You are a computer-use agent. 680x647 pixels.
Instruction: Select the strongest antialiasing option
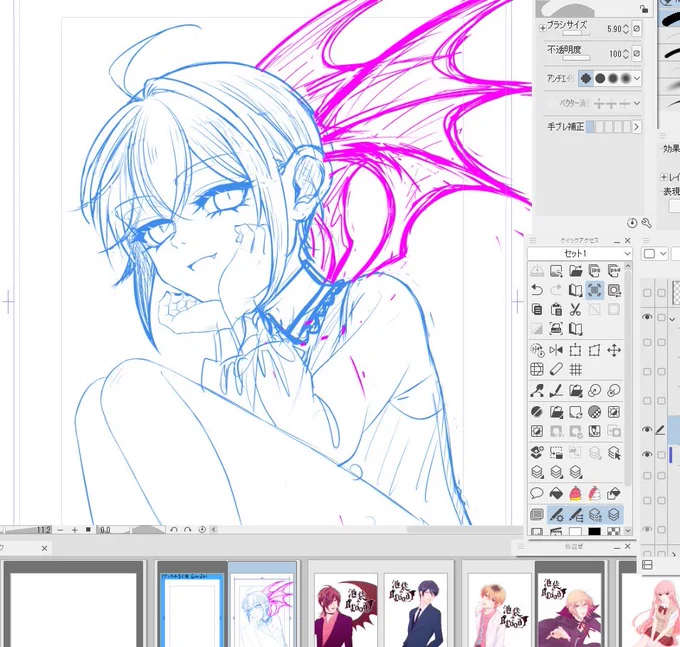[x=626, y=78]
